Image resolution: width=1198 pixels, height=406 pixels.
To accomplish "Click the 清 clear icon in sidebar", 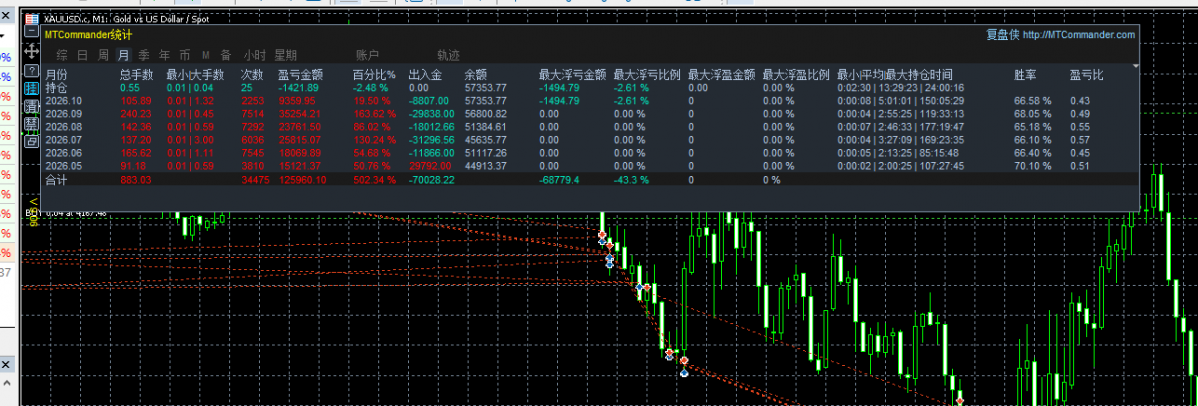I will [31, 106].
